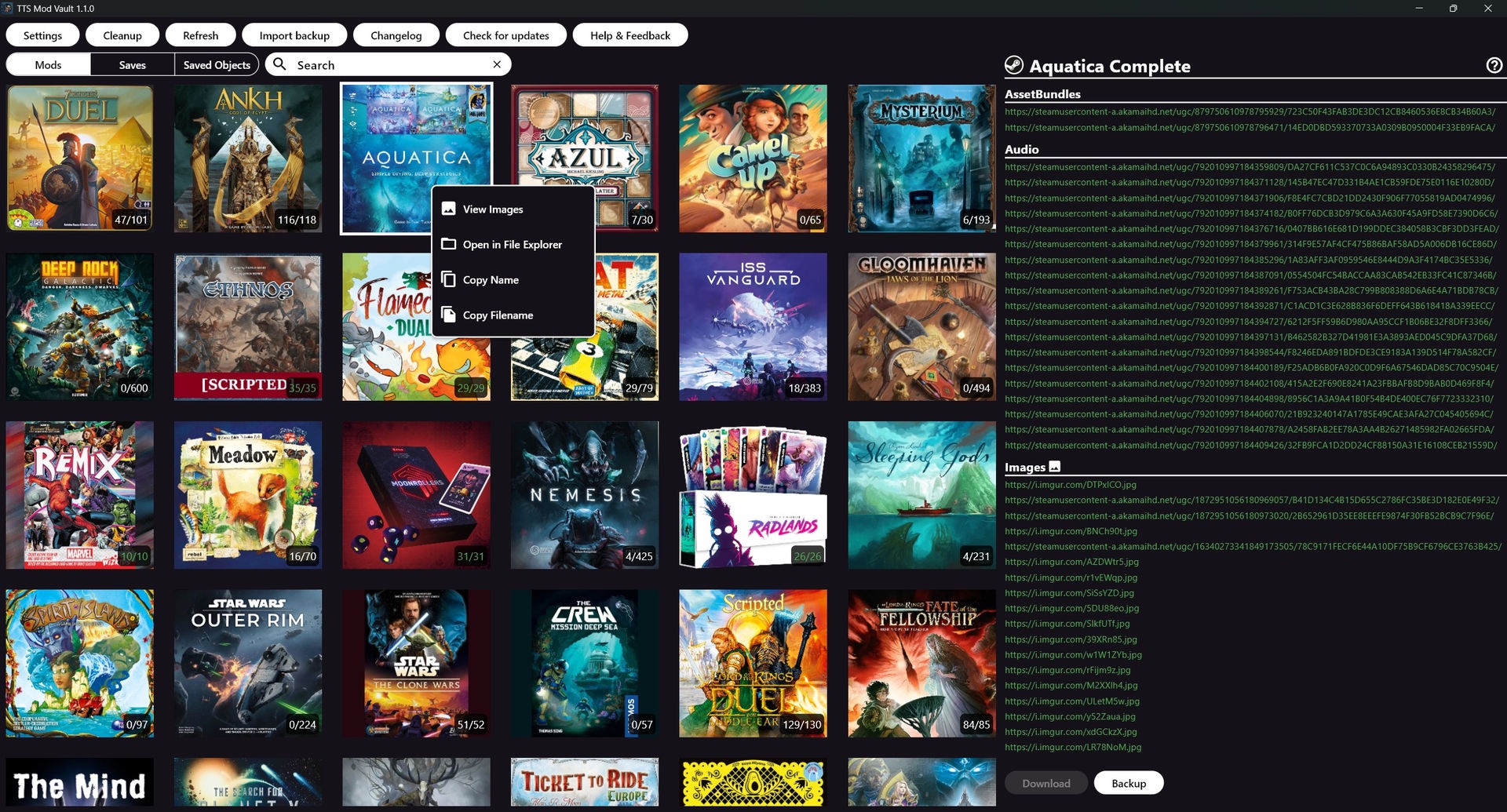Select the Ticket to Ride Europe thumbnail
Image resolution: width=1507 pixels, height=812 pixels.
click(x=585, y=783)
